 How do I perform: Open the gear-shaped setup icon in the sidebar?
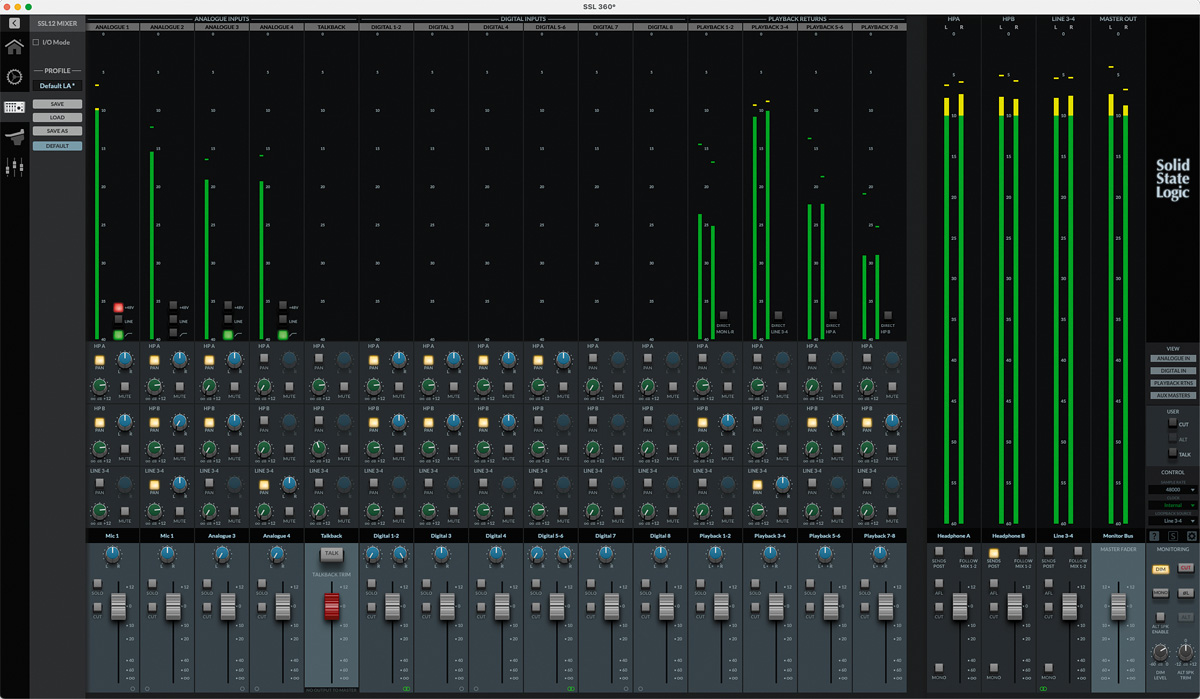pos(14,76)
